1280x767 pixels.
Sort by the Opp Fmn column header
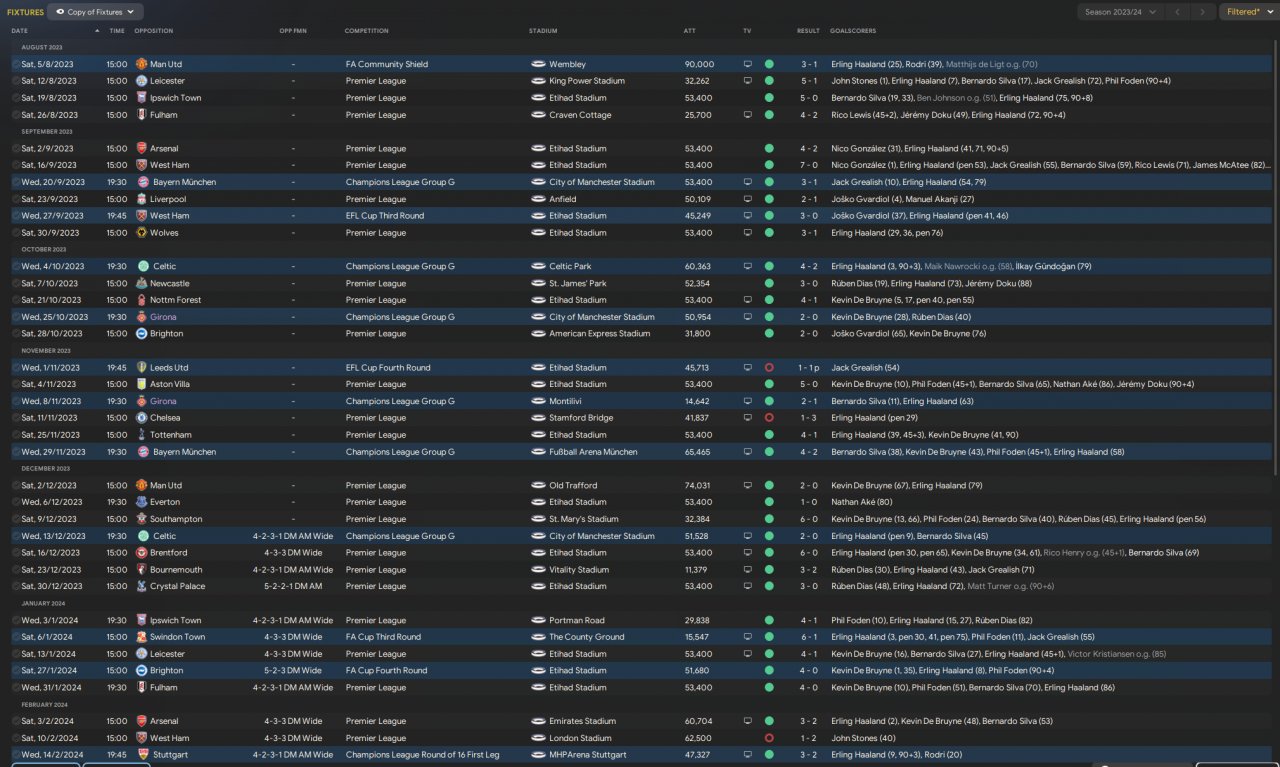coord(292,31)
